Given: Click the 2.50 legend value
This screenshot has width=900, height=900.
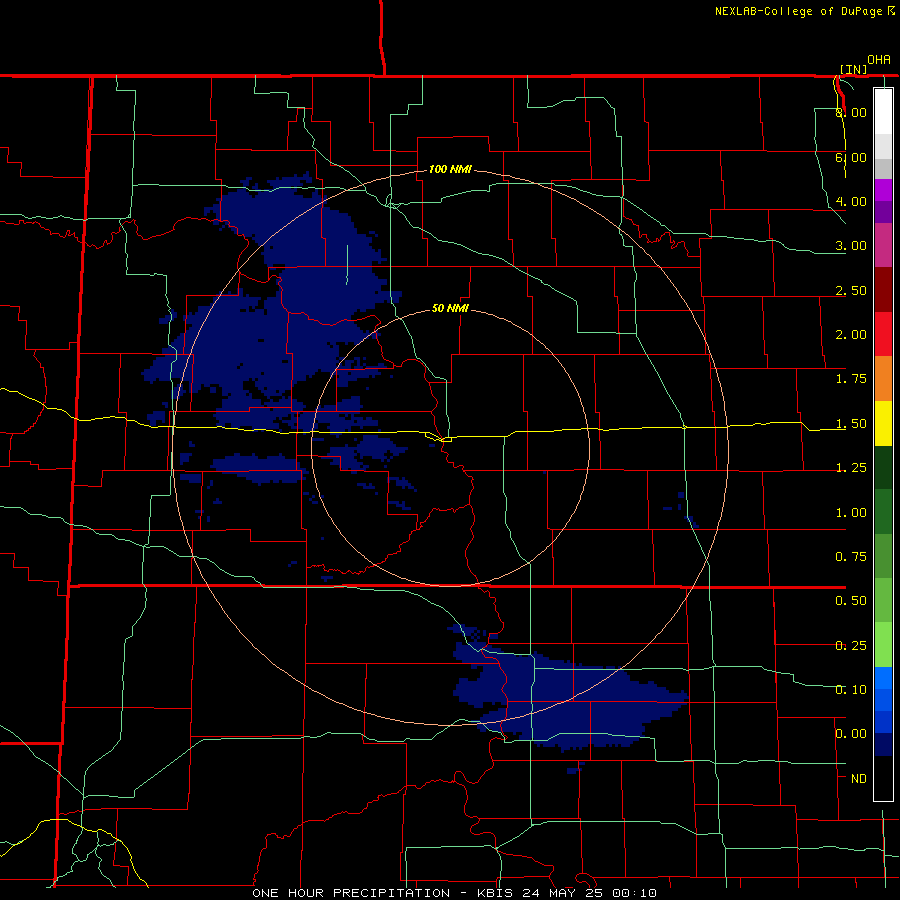Looking at the screenshot, I should (851, 290).
